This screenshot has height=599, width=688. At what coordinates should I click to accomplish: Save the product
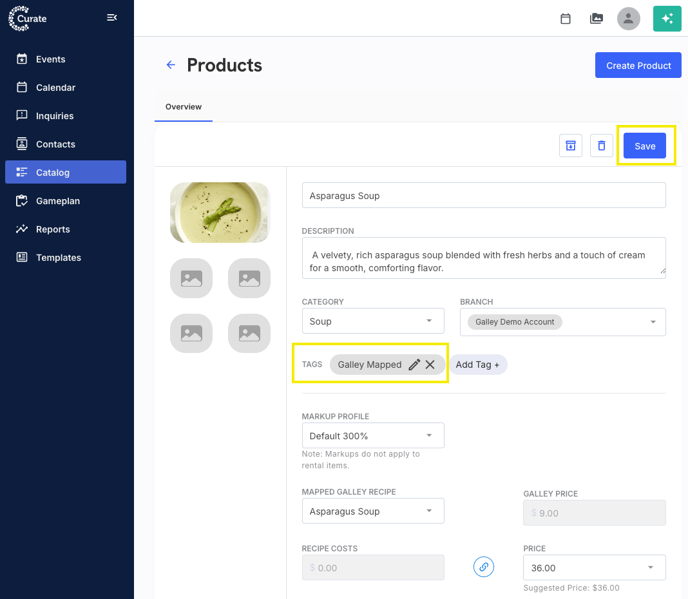click(645, 146)
